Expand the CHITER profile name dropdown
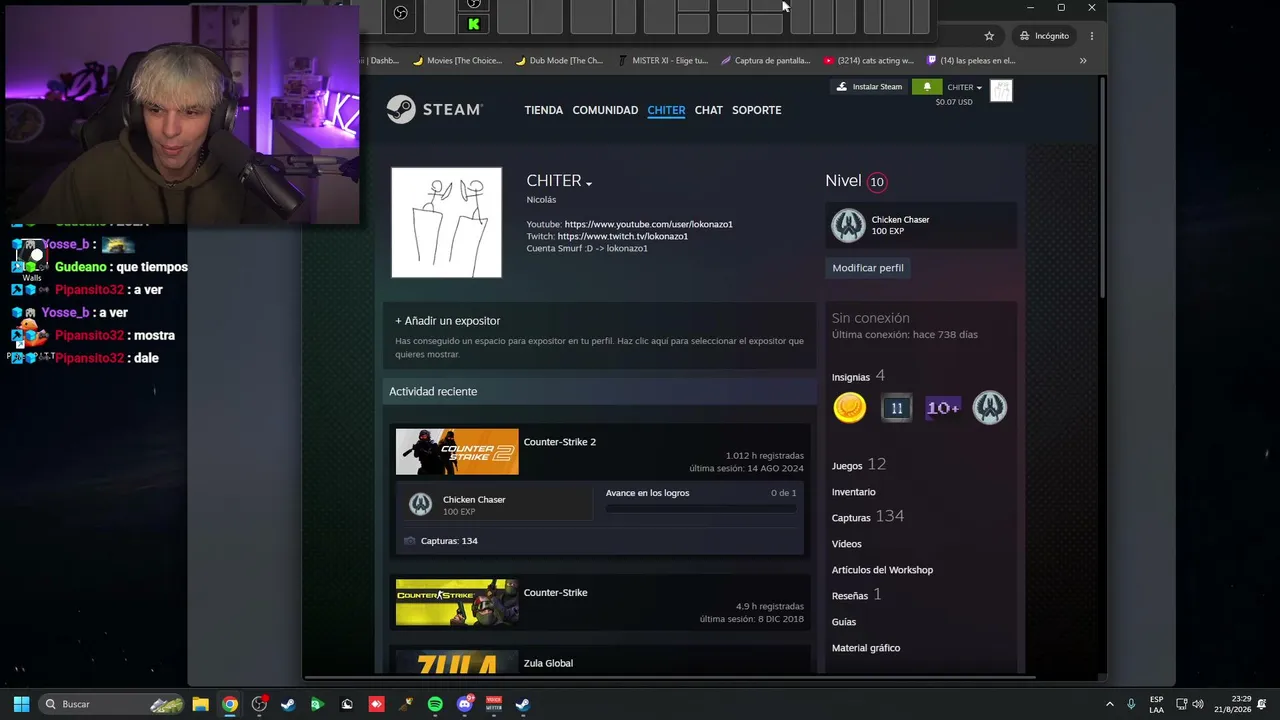The width and height of the screenshot is (1280, 720). point(589,183)
